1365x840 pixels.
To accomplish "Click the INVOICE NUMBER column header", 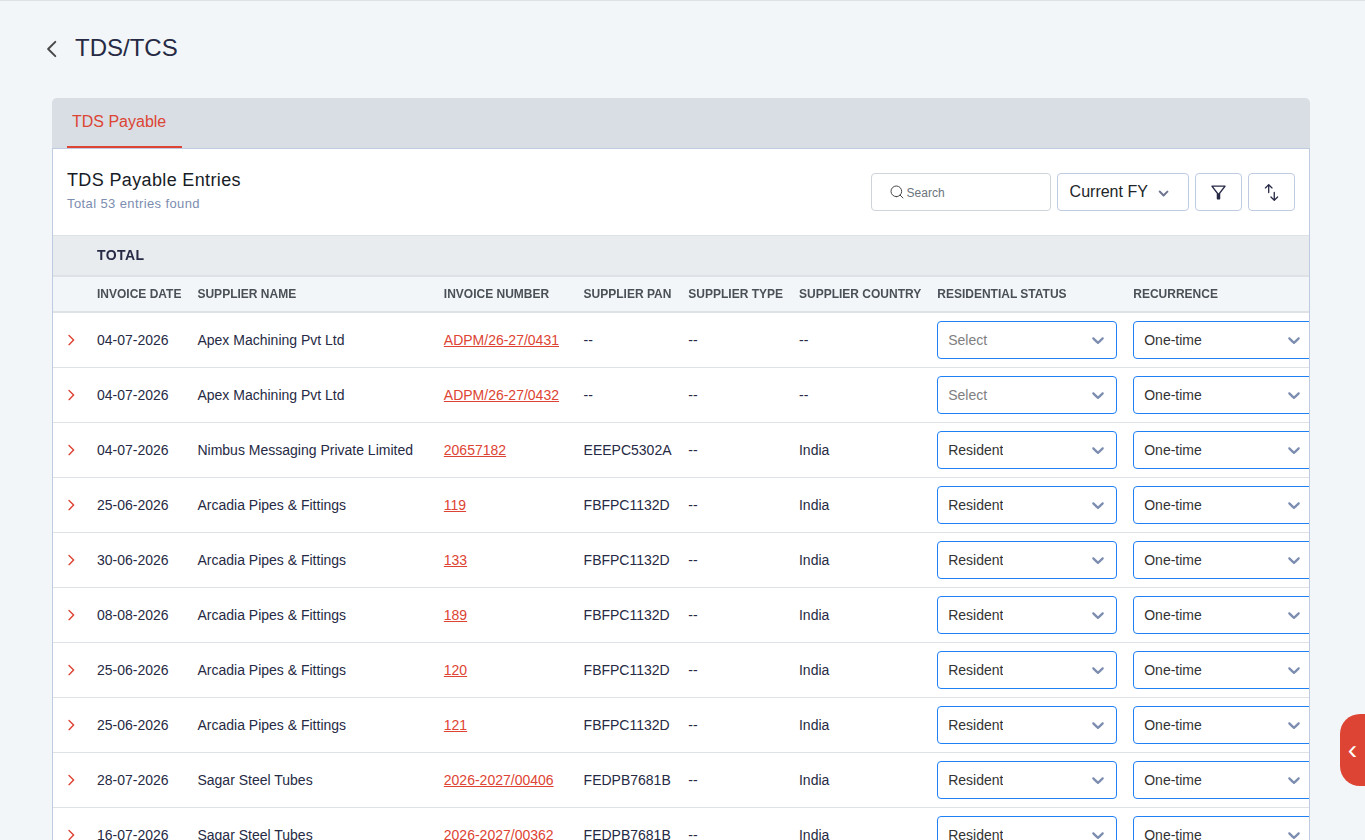I will click(x=496, y=294).
